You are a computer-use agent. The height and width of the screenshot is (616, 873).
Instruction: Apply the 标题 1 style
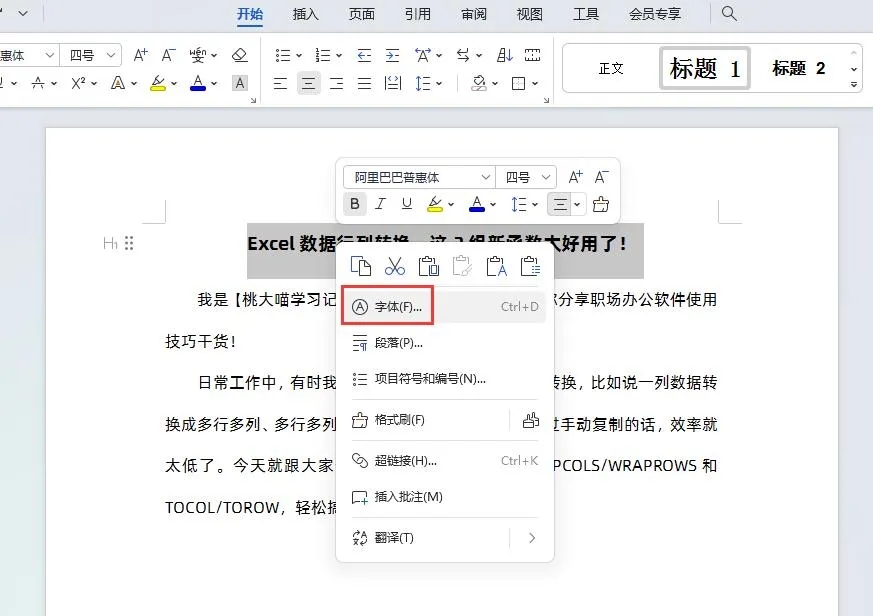click(705, 69)
